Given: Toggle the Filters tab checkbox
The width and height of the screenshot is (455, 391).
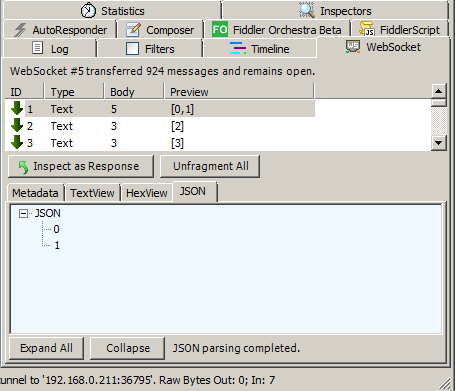Looking at the screenshot, I should point(132,49).
